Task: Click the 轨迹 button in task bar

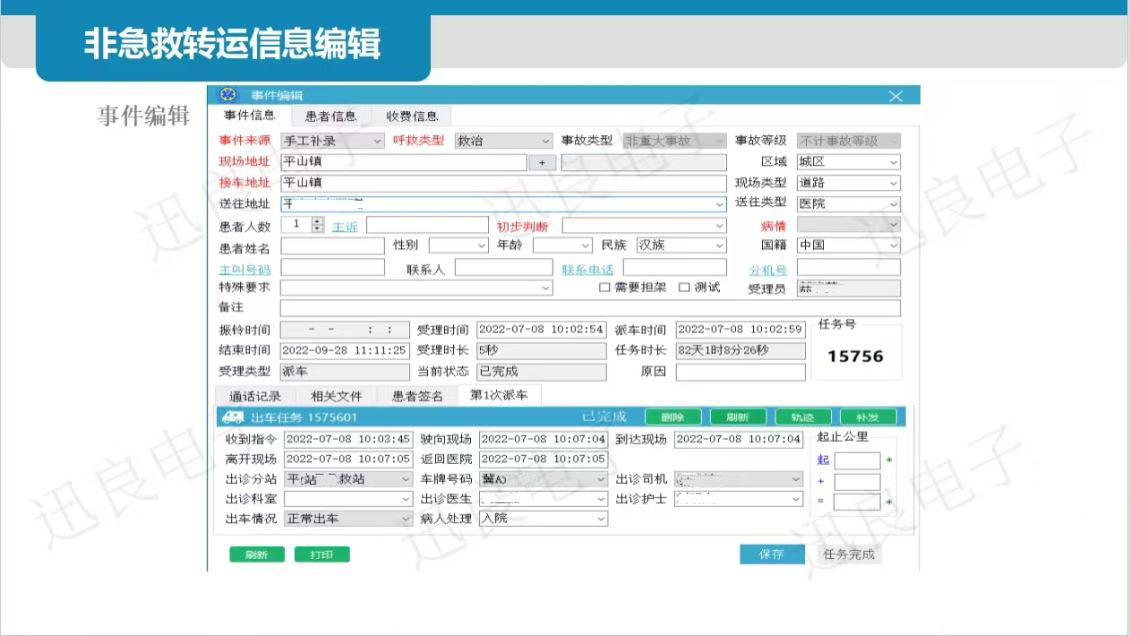Action: click(802, 417)
